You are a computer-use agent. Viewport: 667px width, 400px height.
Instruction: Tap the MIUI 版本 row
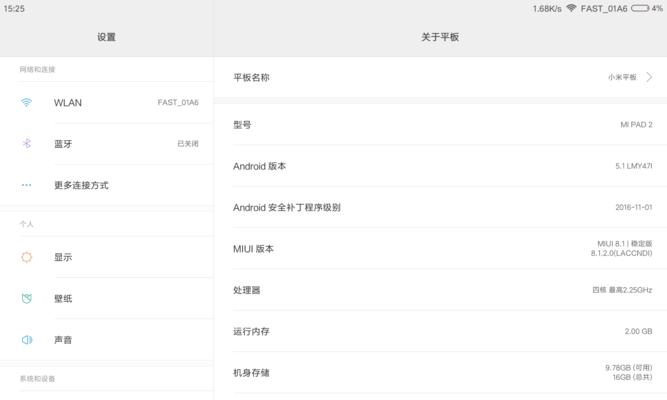(440, 249)
